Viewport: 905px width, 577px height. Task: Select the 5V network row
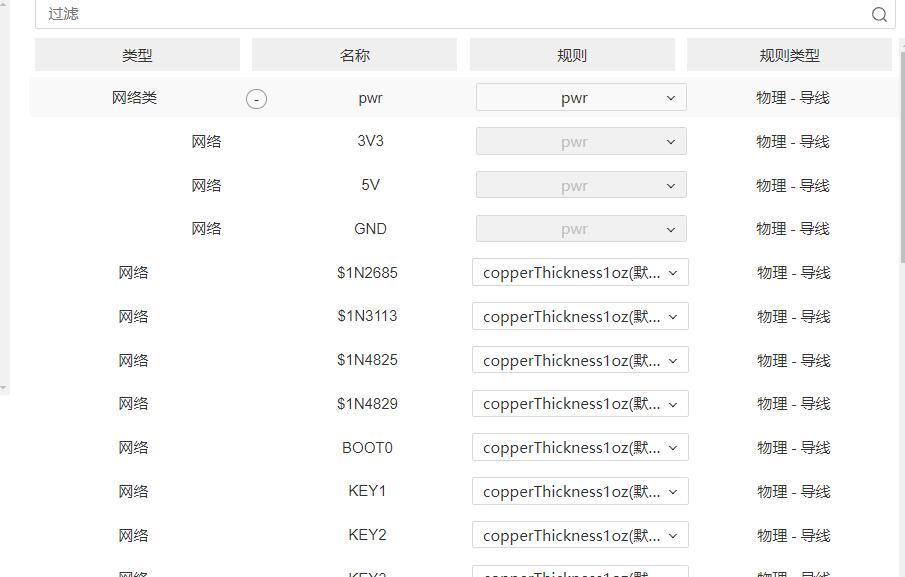[x=370, y=185]
